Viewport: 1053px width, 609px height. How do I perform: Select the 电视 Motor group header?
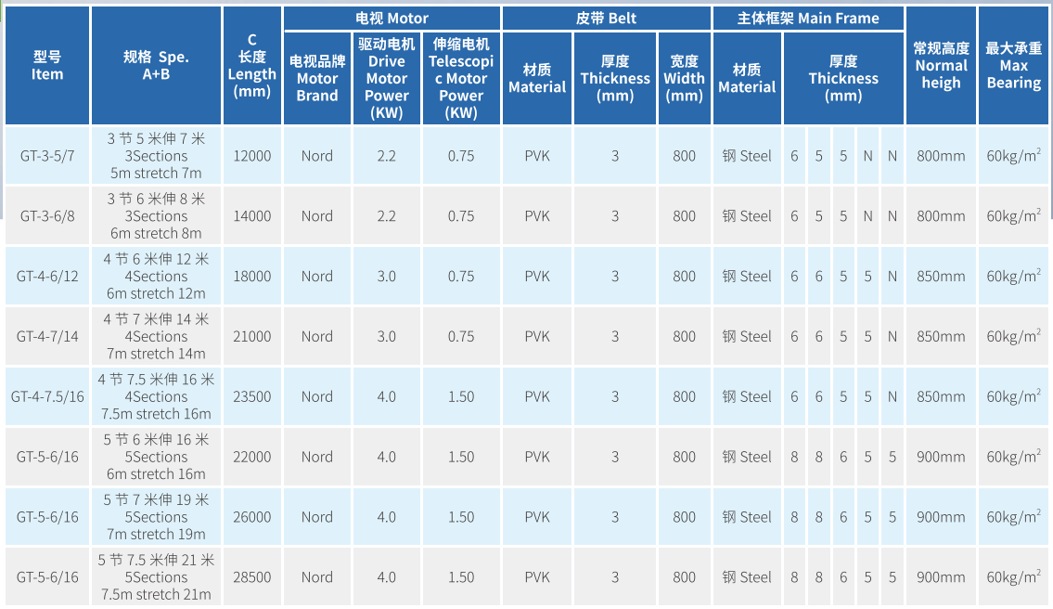click(391, 18)
